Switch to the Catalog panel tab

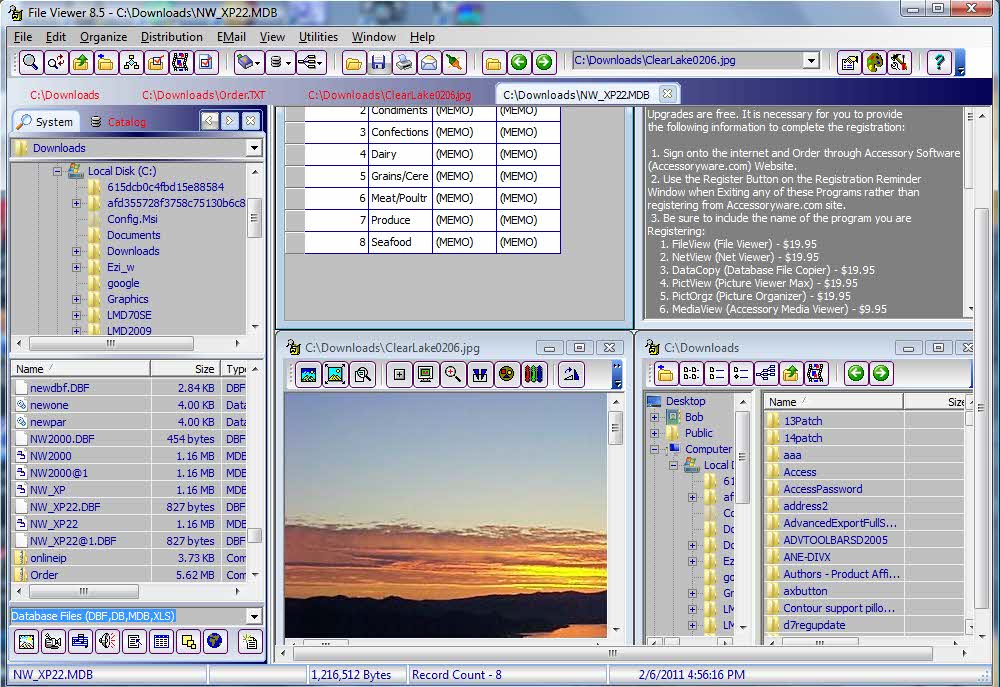pyautogui.click(x=126, y=122)
